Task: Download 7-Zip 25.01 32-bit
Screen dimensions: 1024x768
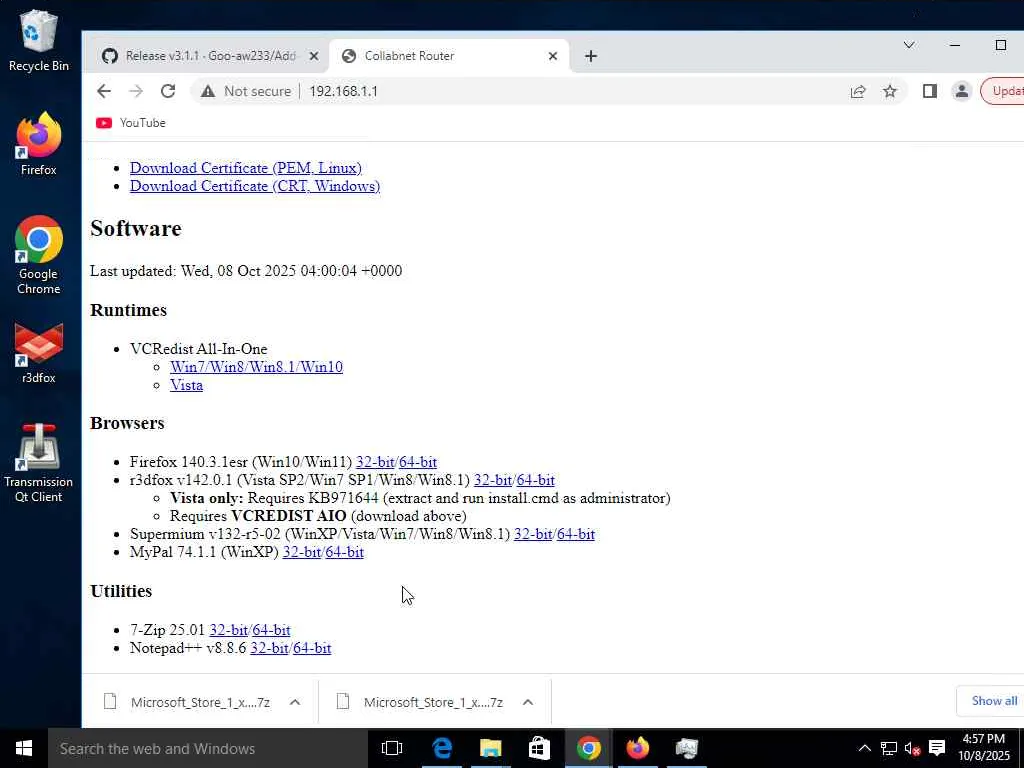Action: click(x=229, y=630)
